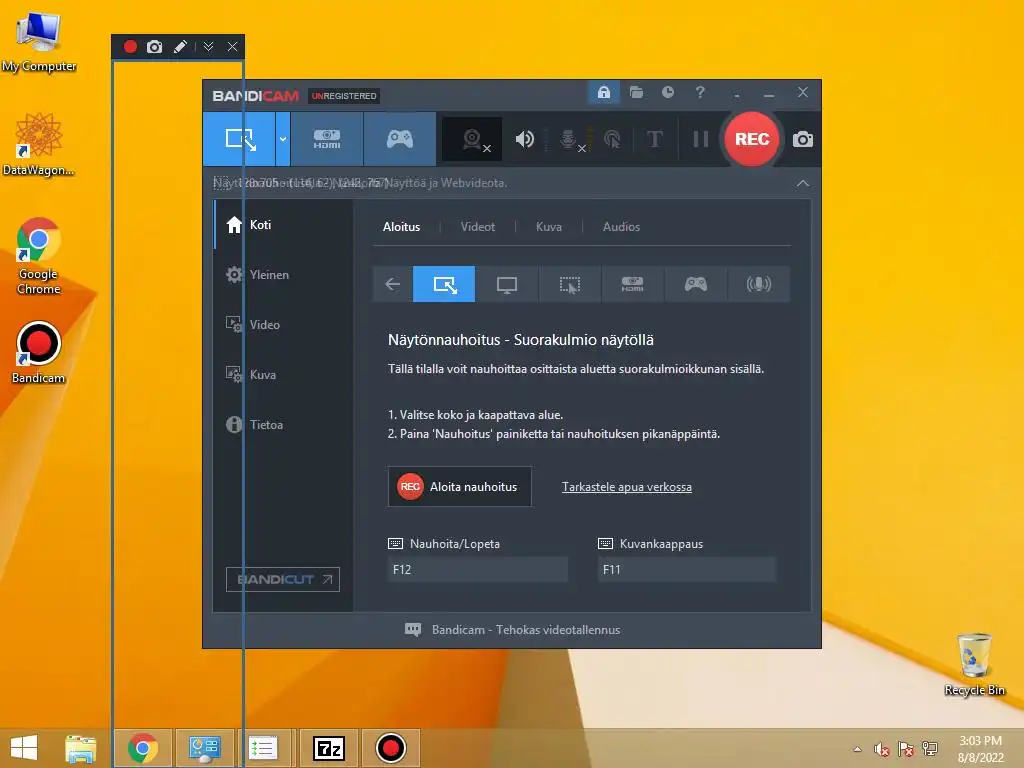This screenshot has height=768, width=1024.
Task: Toggle mouse click effect icon
Action: click(612, 139)
